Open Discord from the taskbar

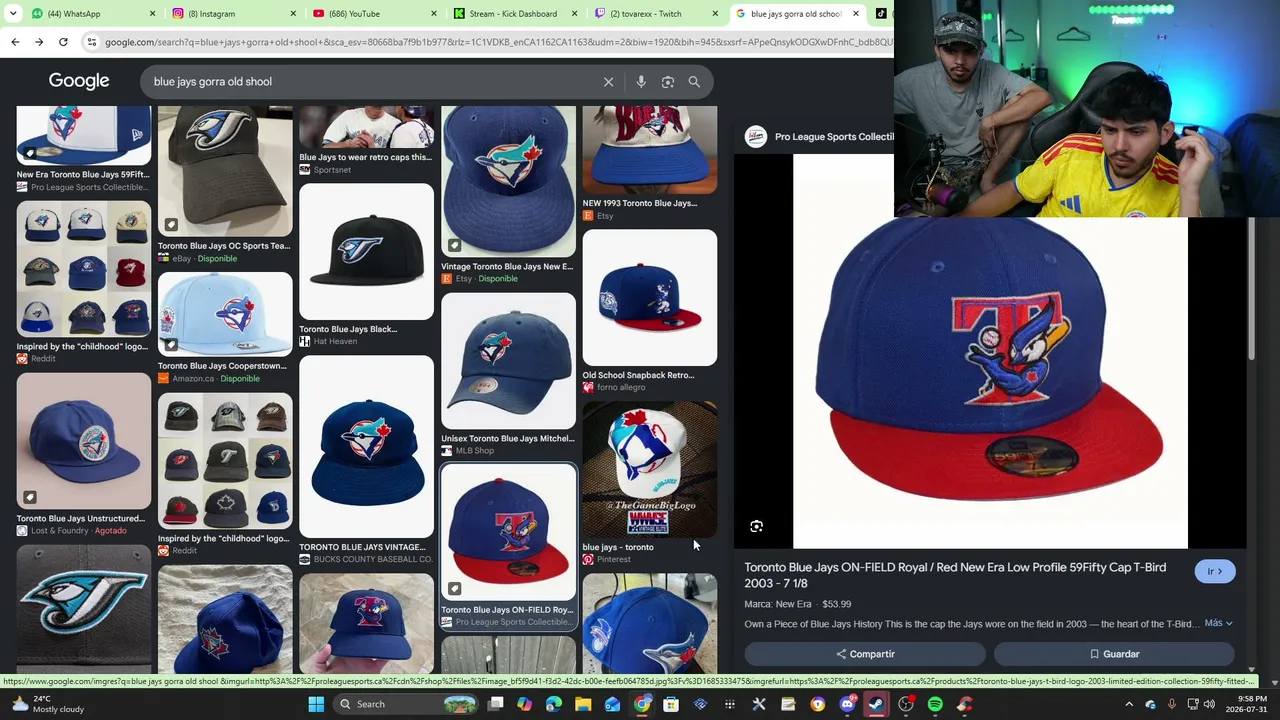point(847,704)
